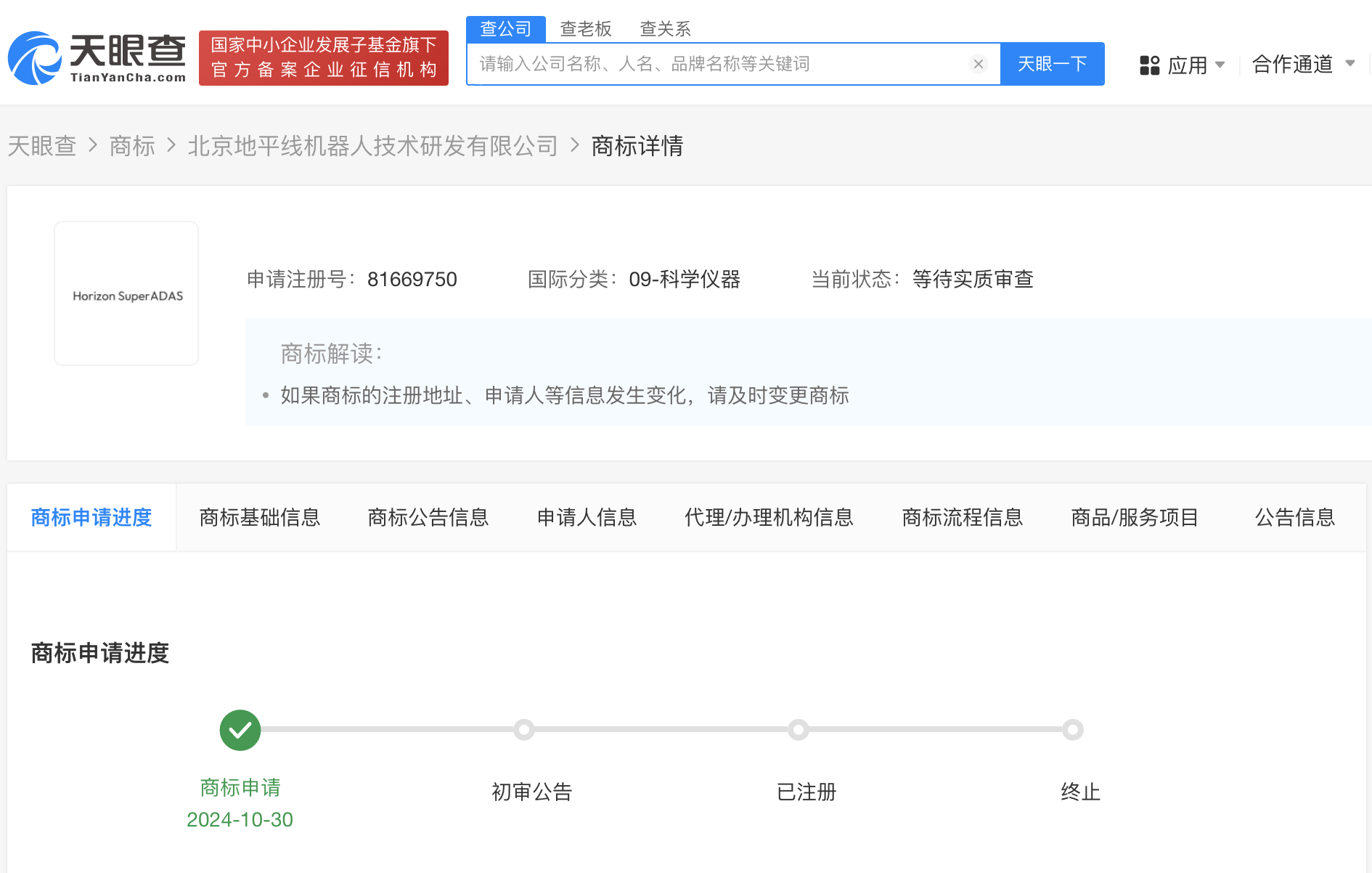The width and height of the screenshot is (1372, 873).
Task: Open the 应用 grid icon
Action: click(x=1149, y=65)
